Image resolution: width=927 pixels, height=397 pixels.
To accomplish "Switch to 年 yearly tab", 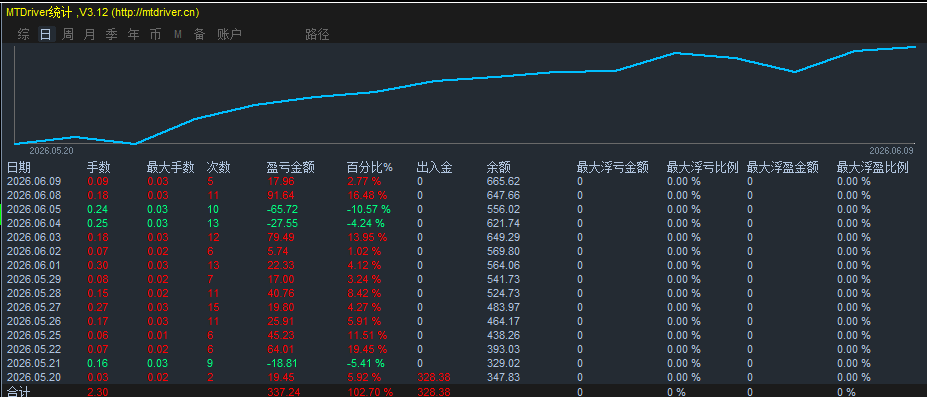I will [x=134, y=34].
